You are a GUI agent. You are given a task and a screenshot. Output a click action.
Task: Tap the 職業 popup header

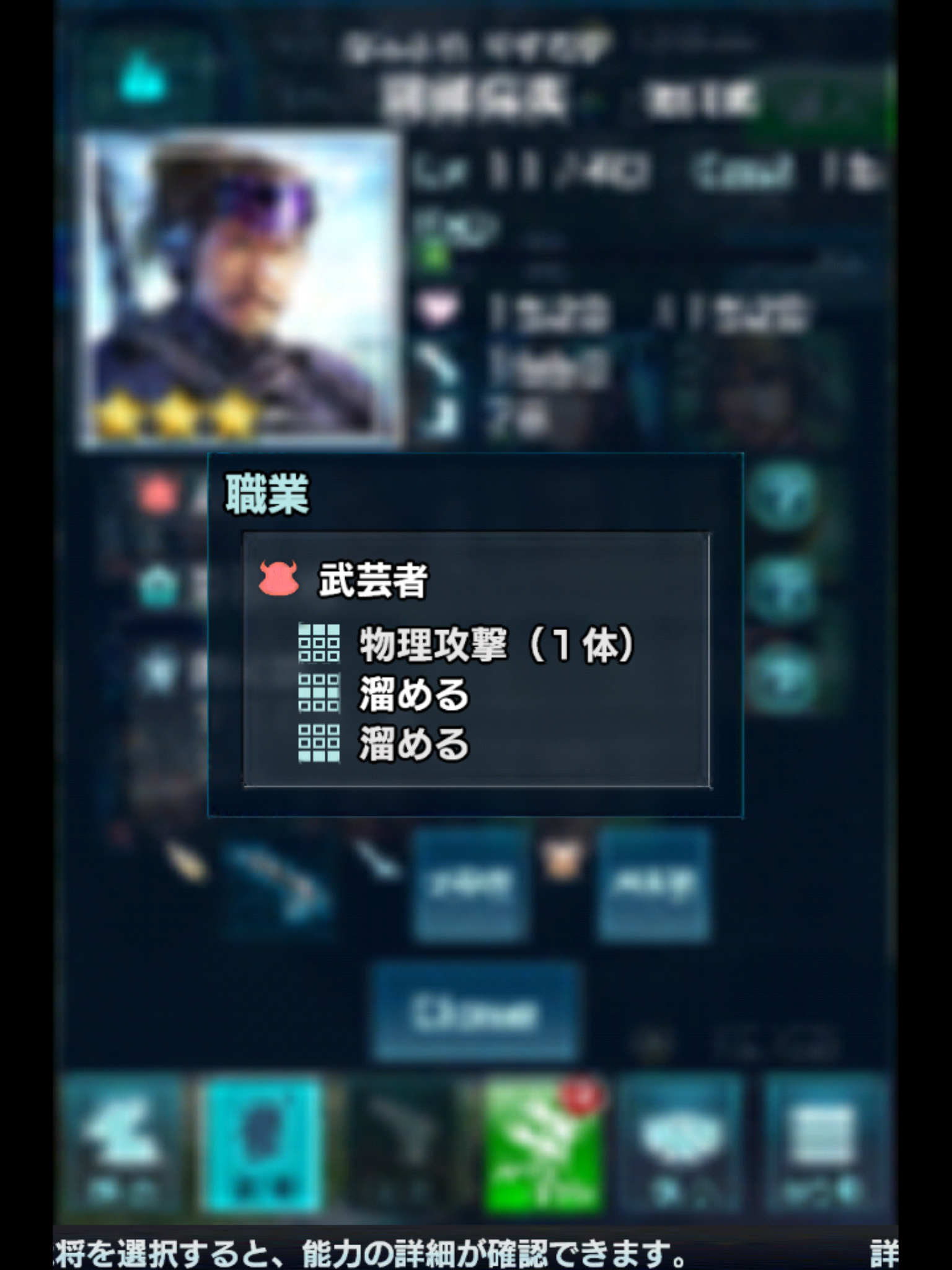click(x=267, y=495)
